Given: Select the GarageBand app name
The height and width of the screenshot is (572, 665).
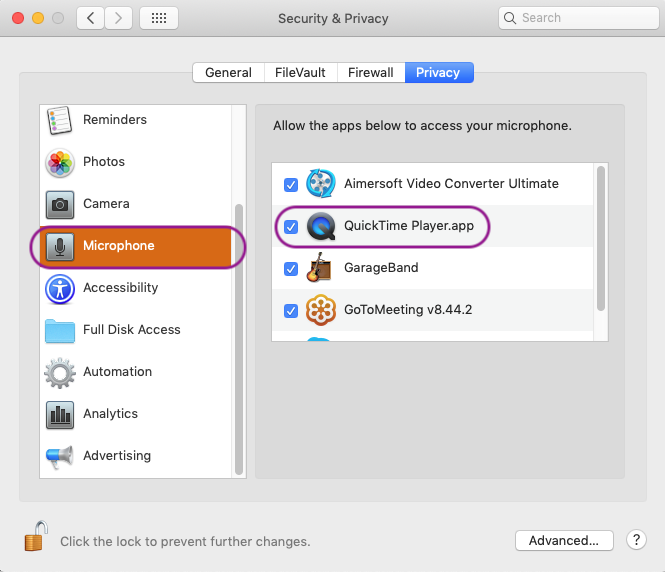Looking at the screenshot, I should tap(381, 268).
